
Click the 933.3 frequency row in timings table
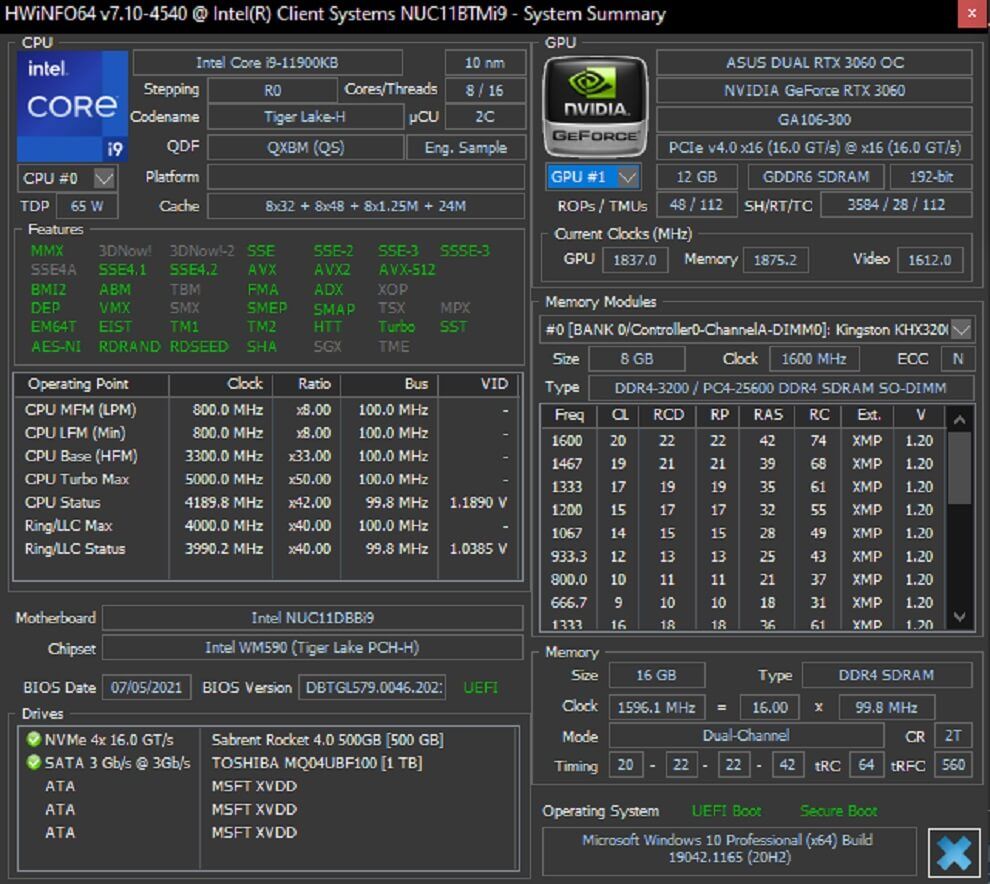pos(742,557)
